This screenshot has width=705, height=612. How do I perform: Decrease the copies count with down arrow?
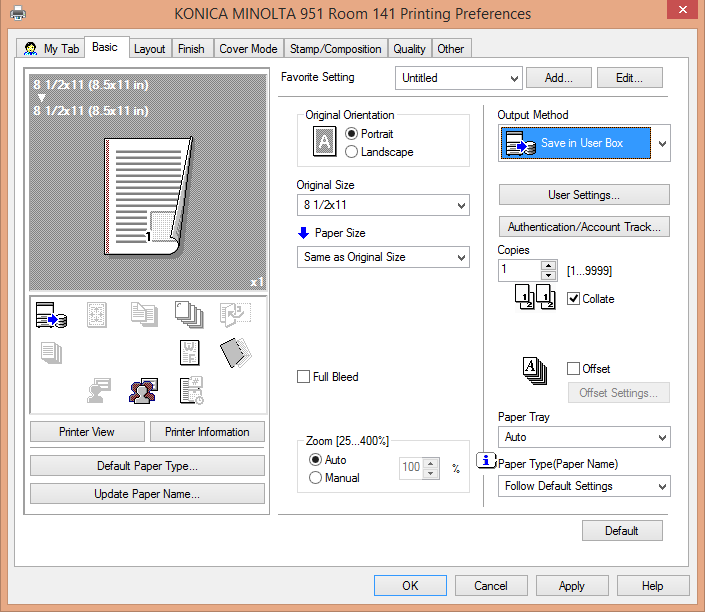[x=549, y=275]
